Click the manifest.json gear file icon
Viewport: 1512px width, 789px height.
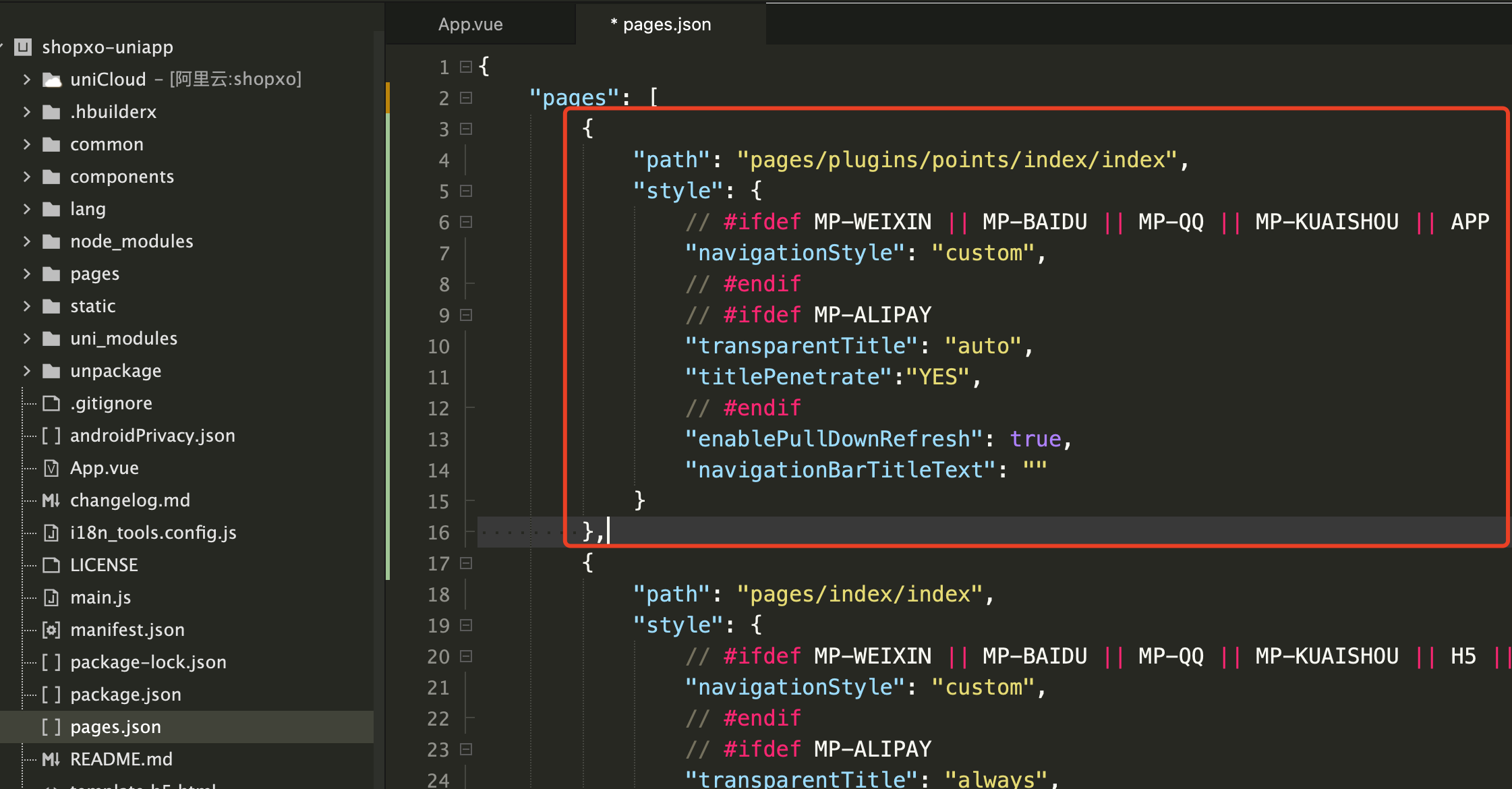(x=51, y=630)
